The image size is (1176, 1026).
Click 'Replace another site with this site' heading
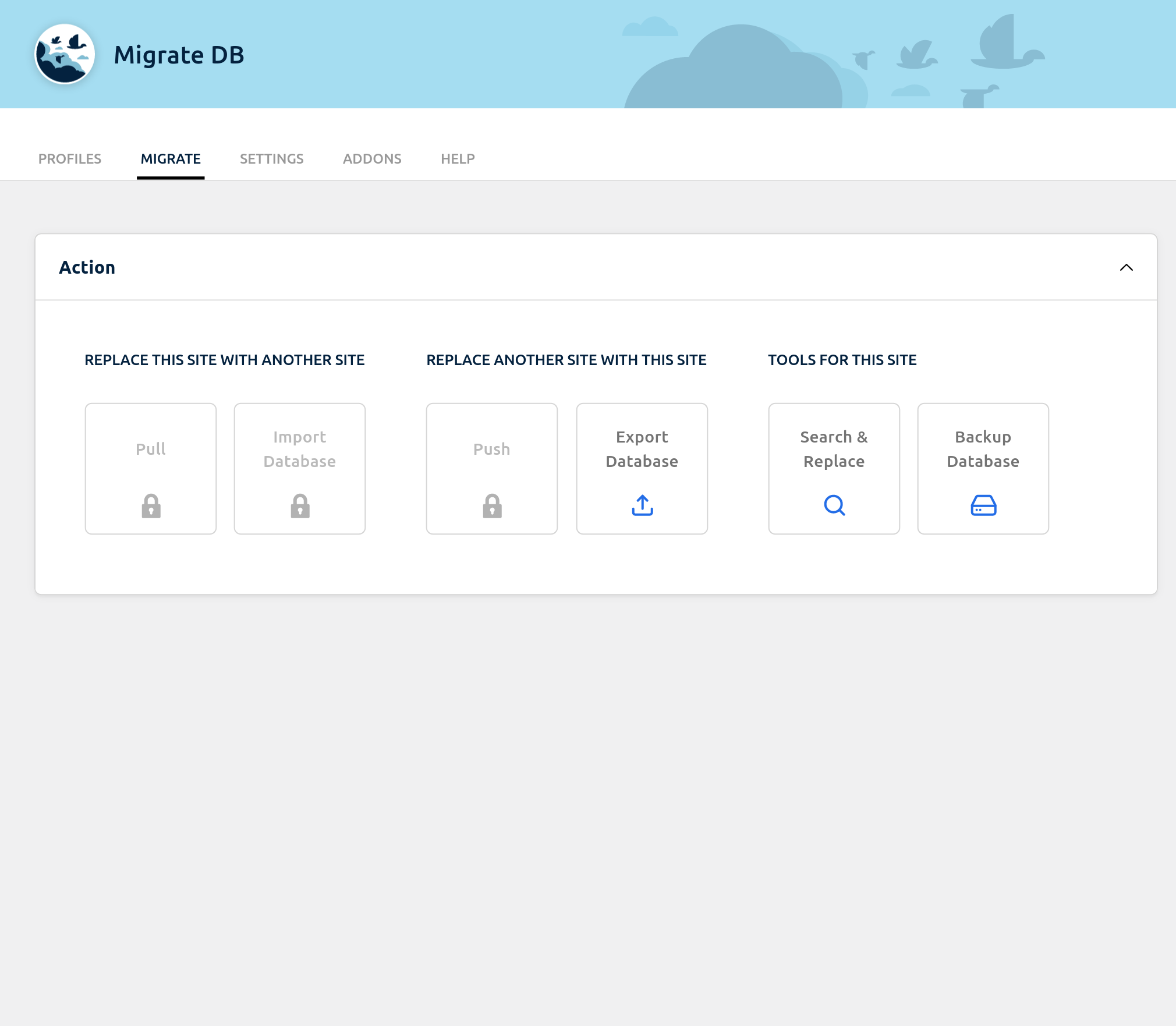(x=566, y=360)
